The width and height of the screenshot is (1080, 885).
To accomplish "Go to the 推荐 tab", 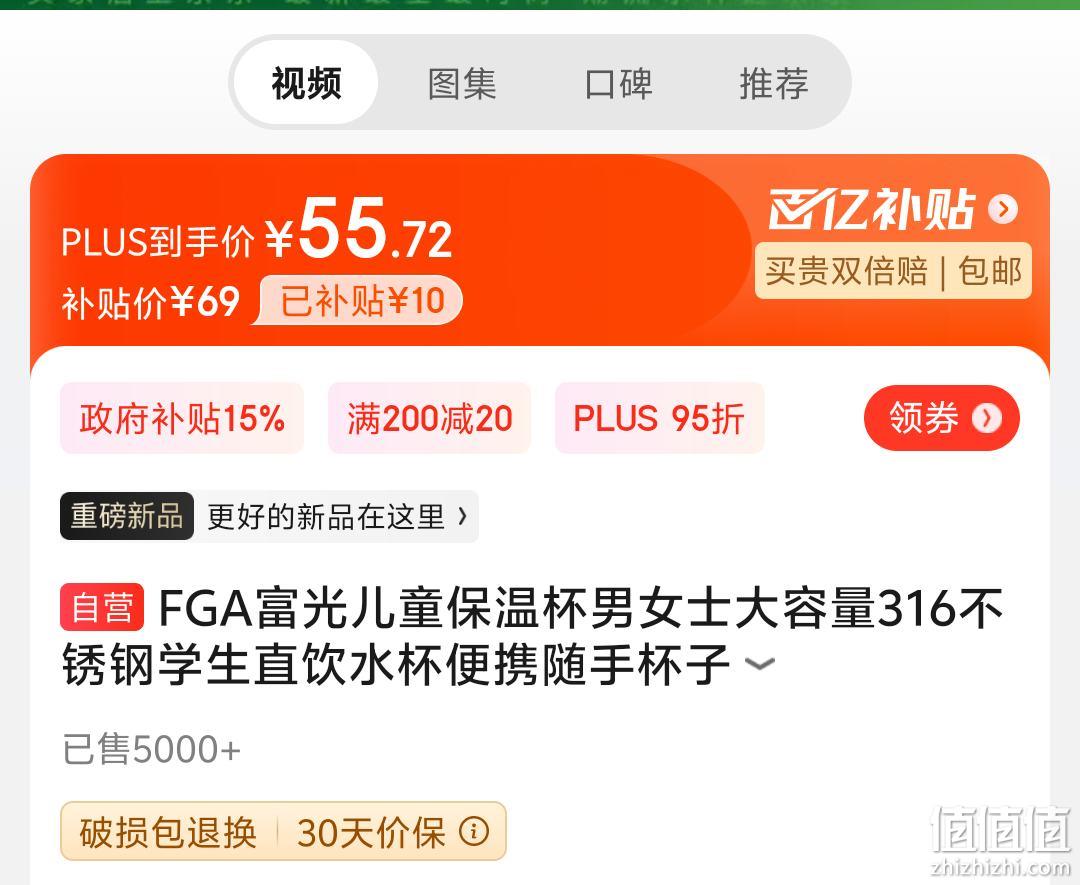I will click(773, 83).
